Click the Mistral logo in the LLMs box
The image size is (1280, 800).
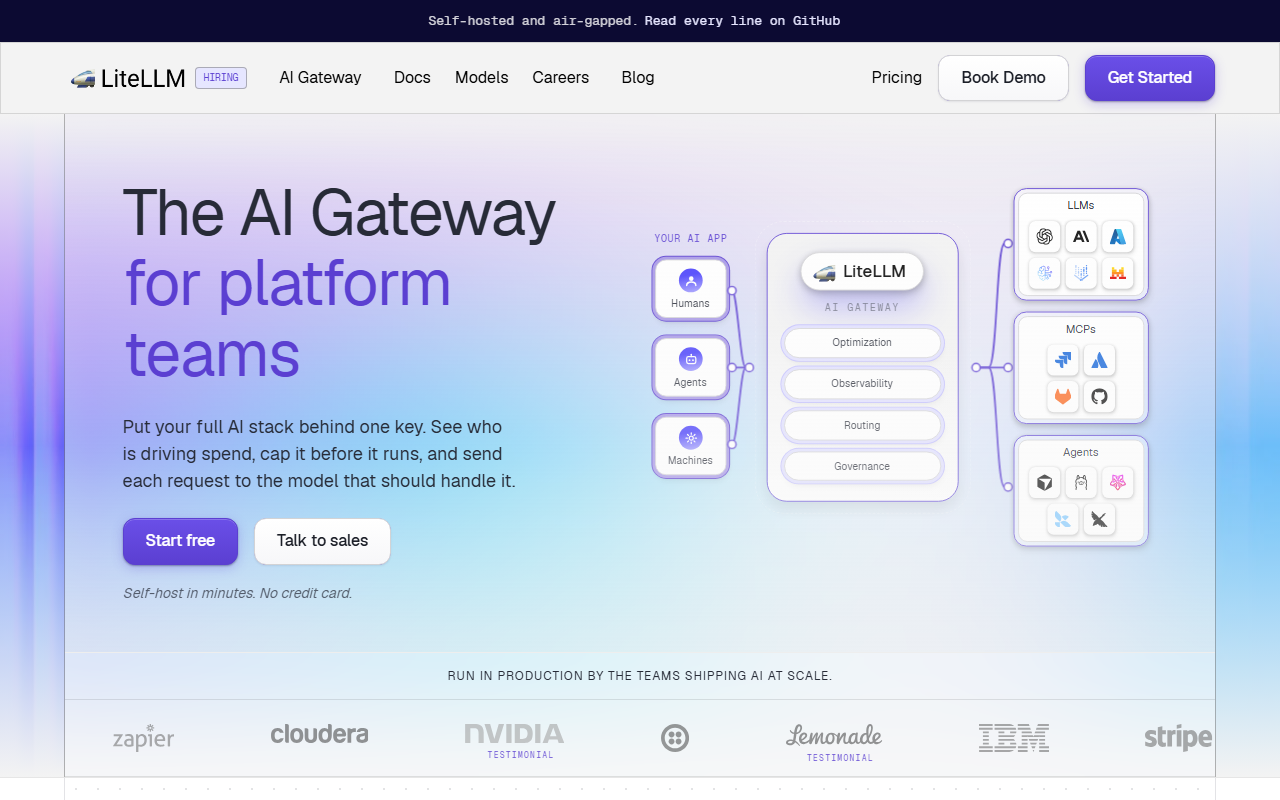(1118, 273)
